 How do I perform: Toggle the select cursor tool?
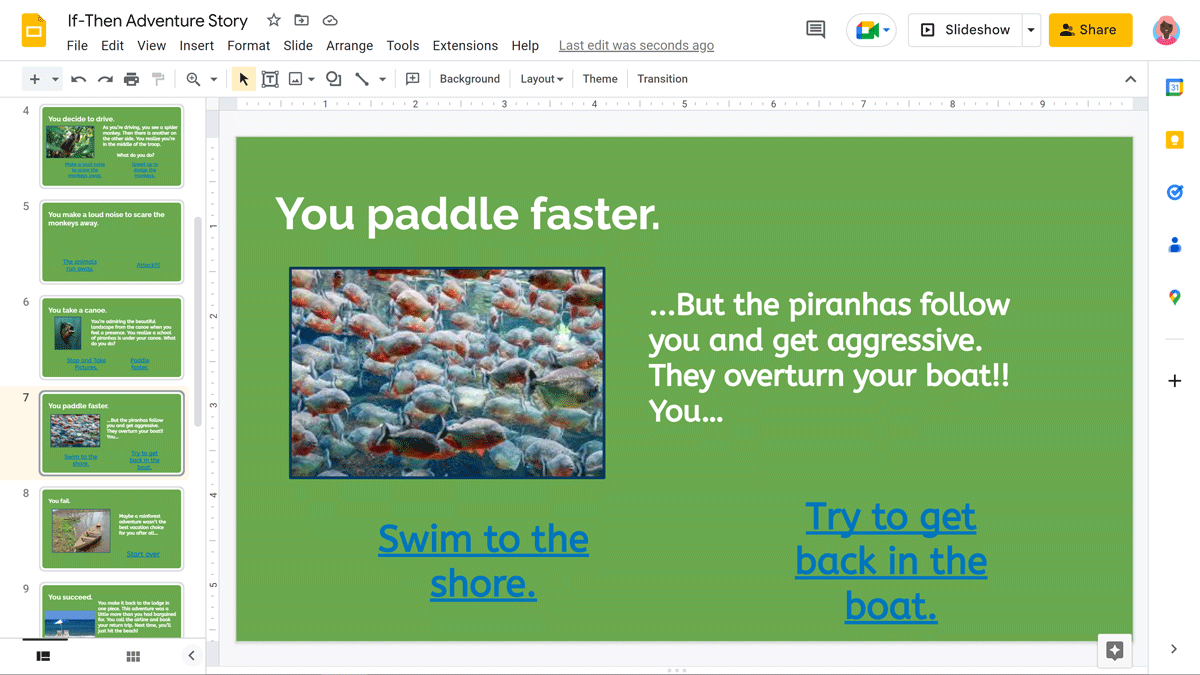(243, 78)
